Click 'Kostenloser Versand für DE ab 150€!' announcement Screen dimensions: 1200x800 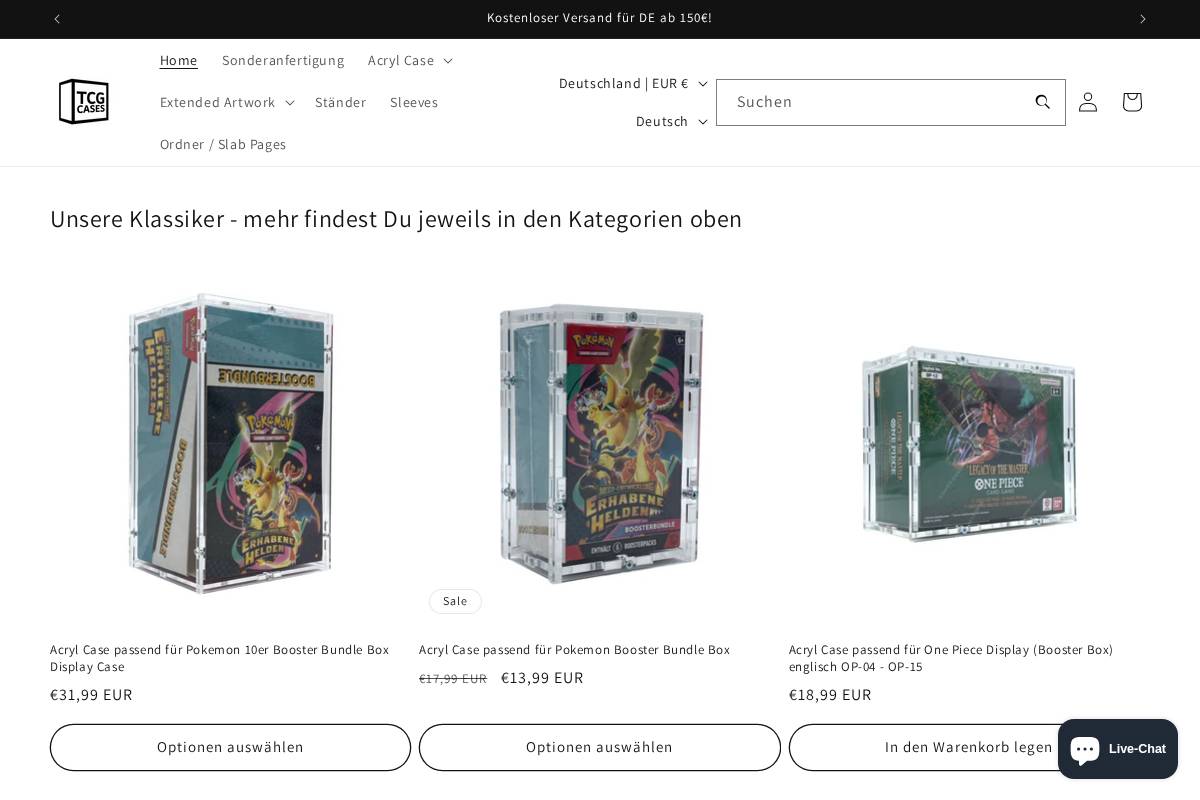pos(599,18)
